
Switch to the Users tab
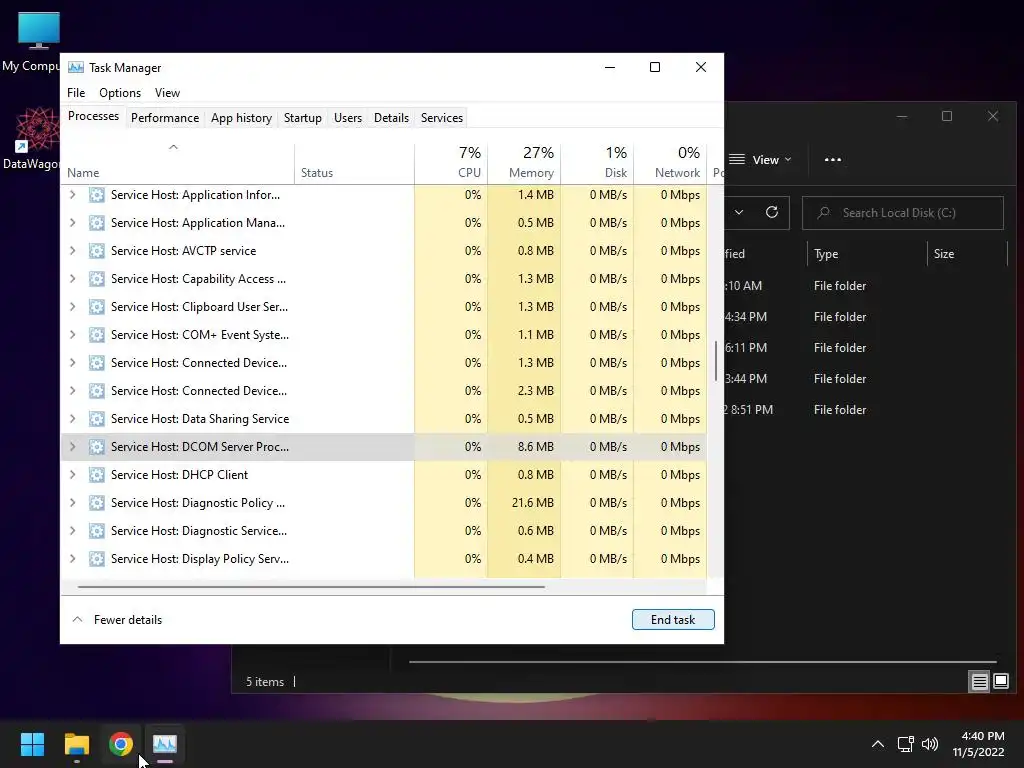pyautogui.click(x=347, y=118)
